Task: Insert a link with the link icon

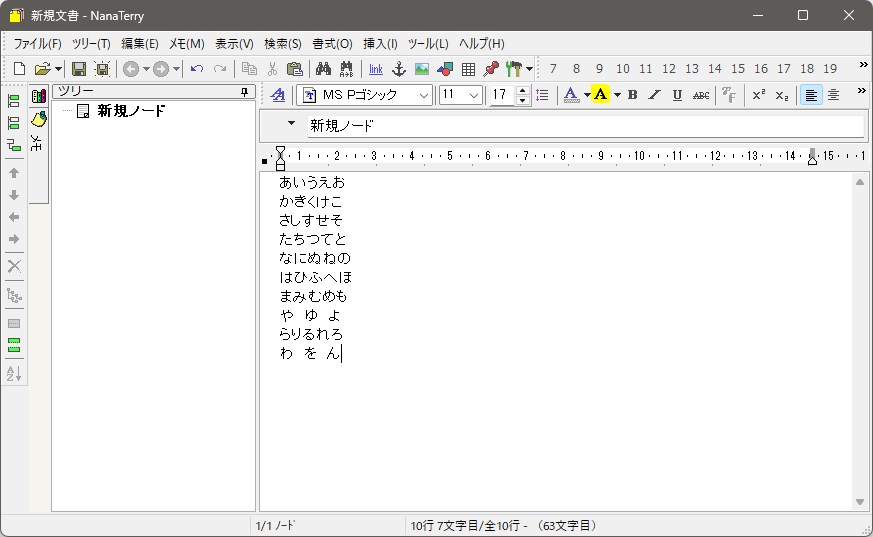Action: (x=375, y=69)
